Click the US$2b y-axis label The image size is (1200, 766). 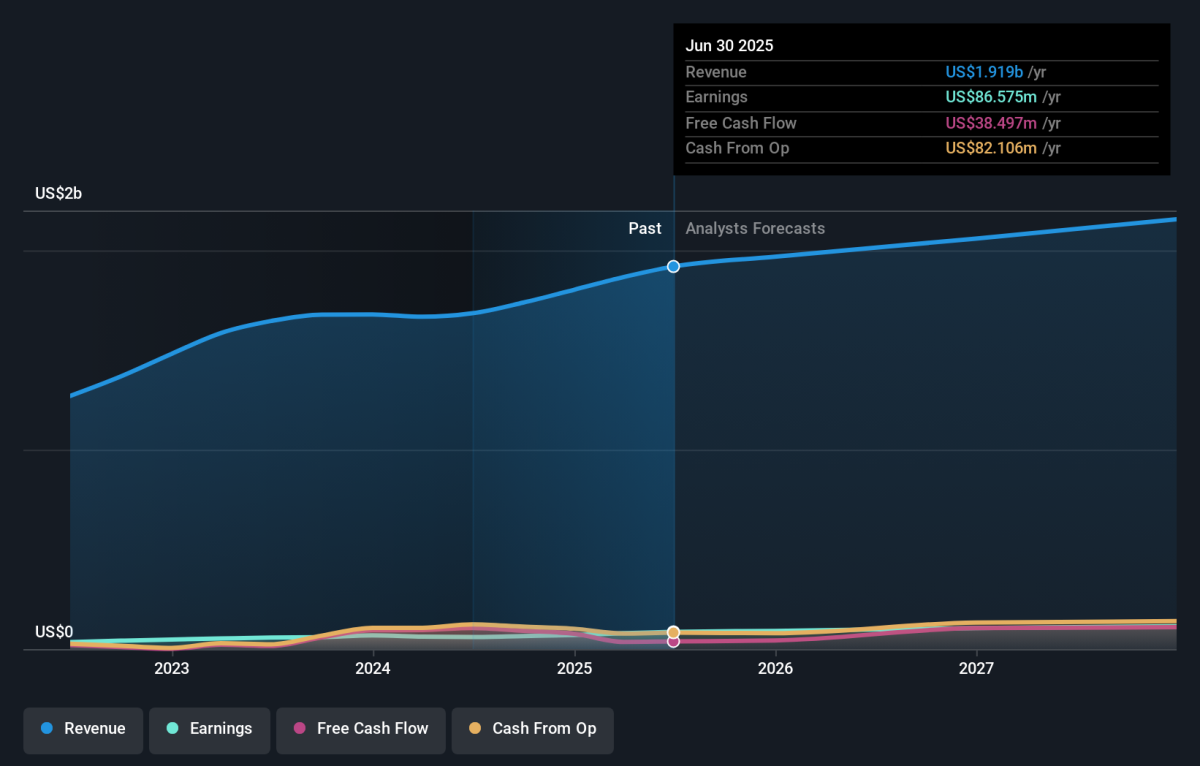point(58,194)
